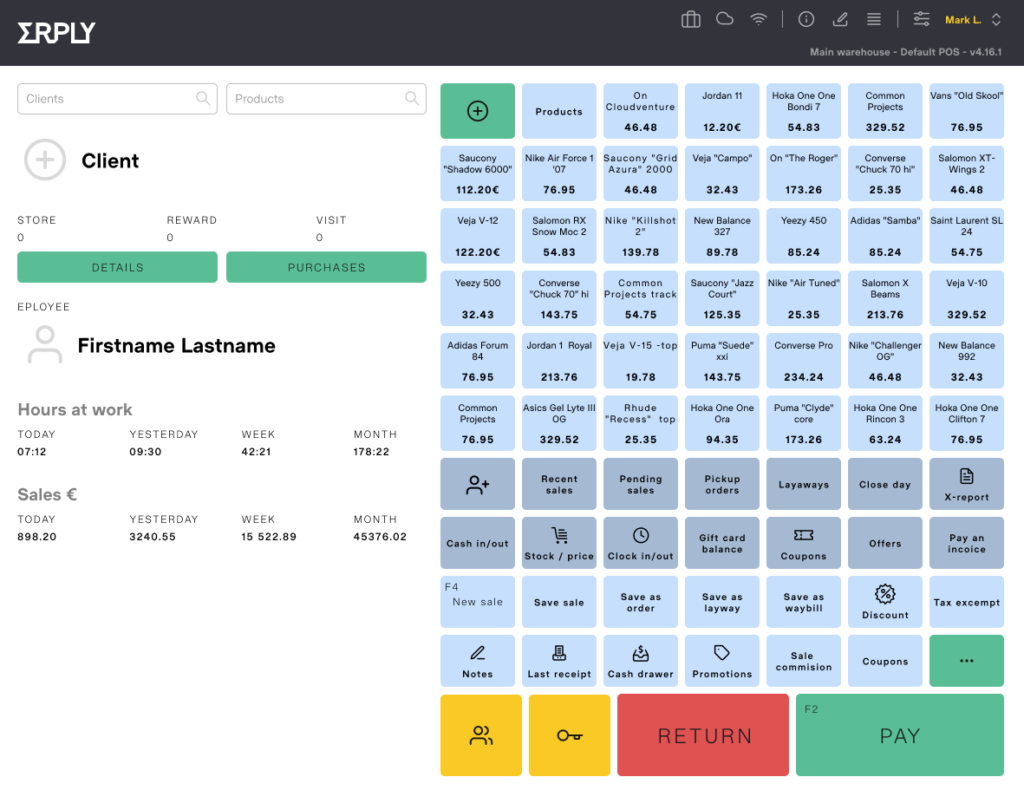The image size is (1024, 790).
Task: Click Save as waybill
Action: pos(803,601)
